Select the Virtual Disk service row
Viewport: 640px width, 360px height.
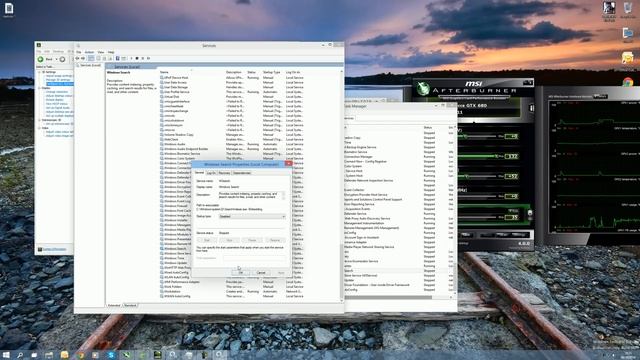pyautogui.click(x=231, y=97)
